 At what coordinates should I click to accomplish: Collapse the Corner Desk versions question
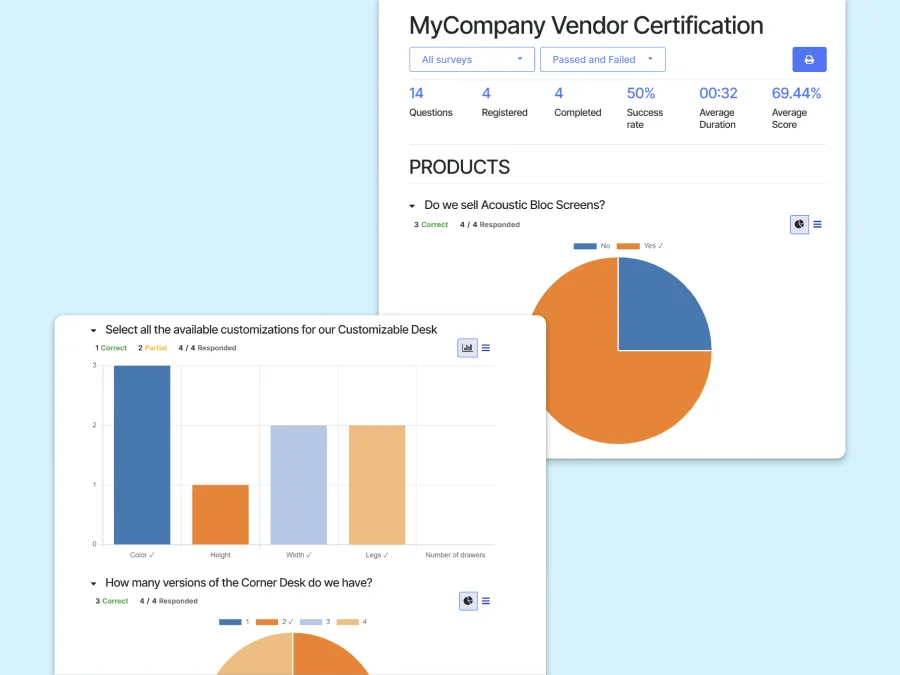pos(93,582)
